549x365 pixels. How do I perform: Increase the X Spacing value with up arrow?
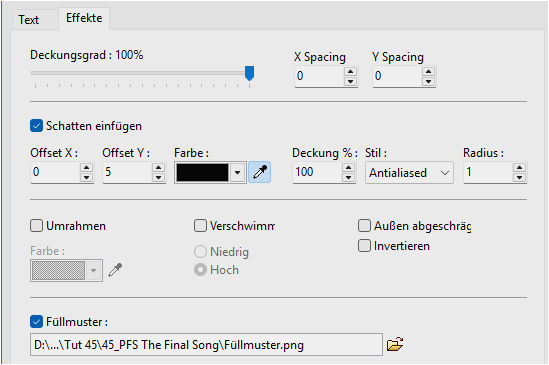point(350,71)
